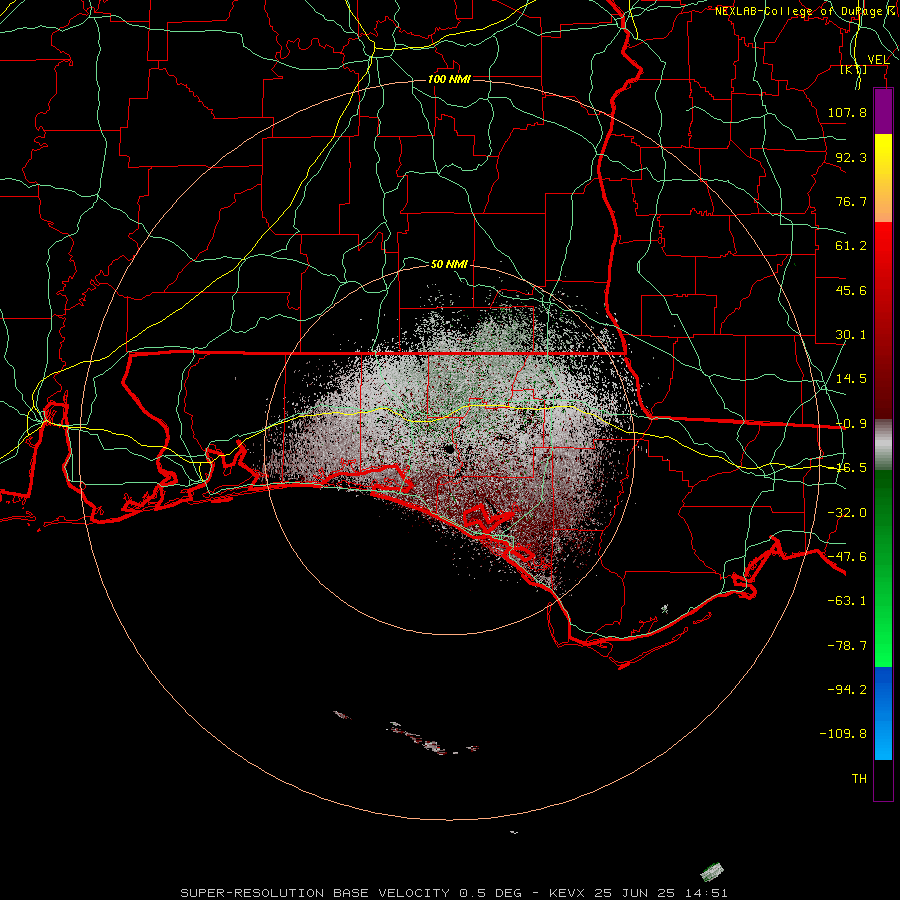This screenshot has height=900, width=900.
Task: Click the 14.5 velocity scale value
Action: click(x=851, y=379)
